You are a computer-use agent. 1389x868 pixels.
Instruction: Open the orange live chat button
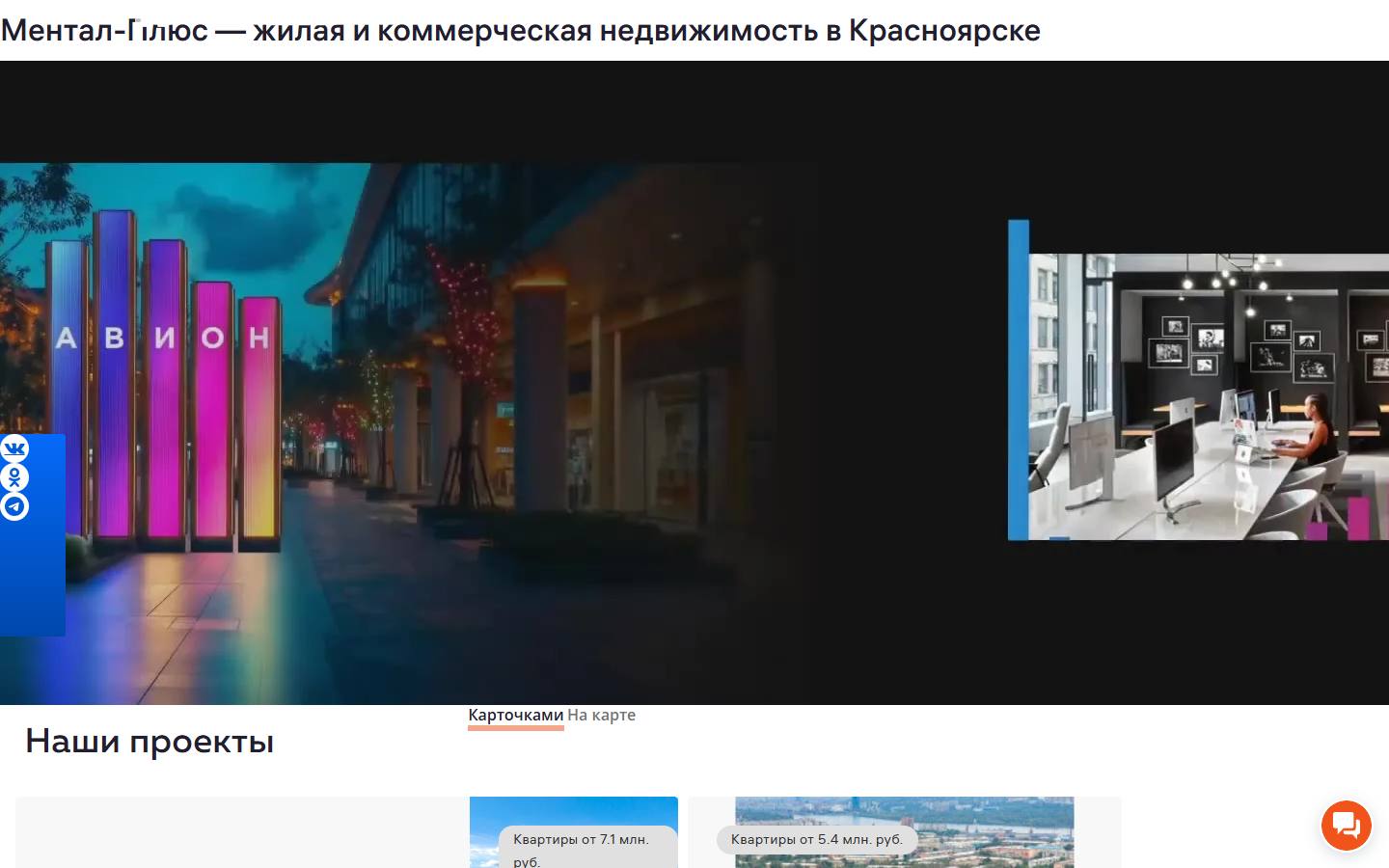point(1347,826)
